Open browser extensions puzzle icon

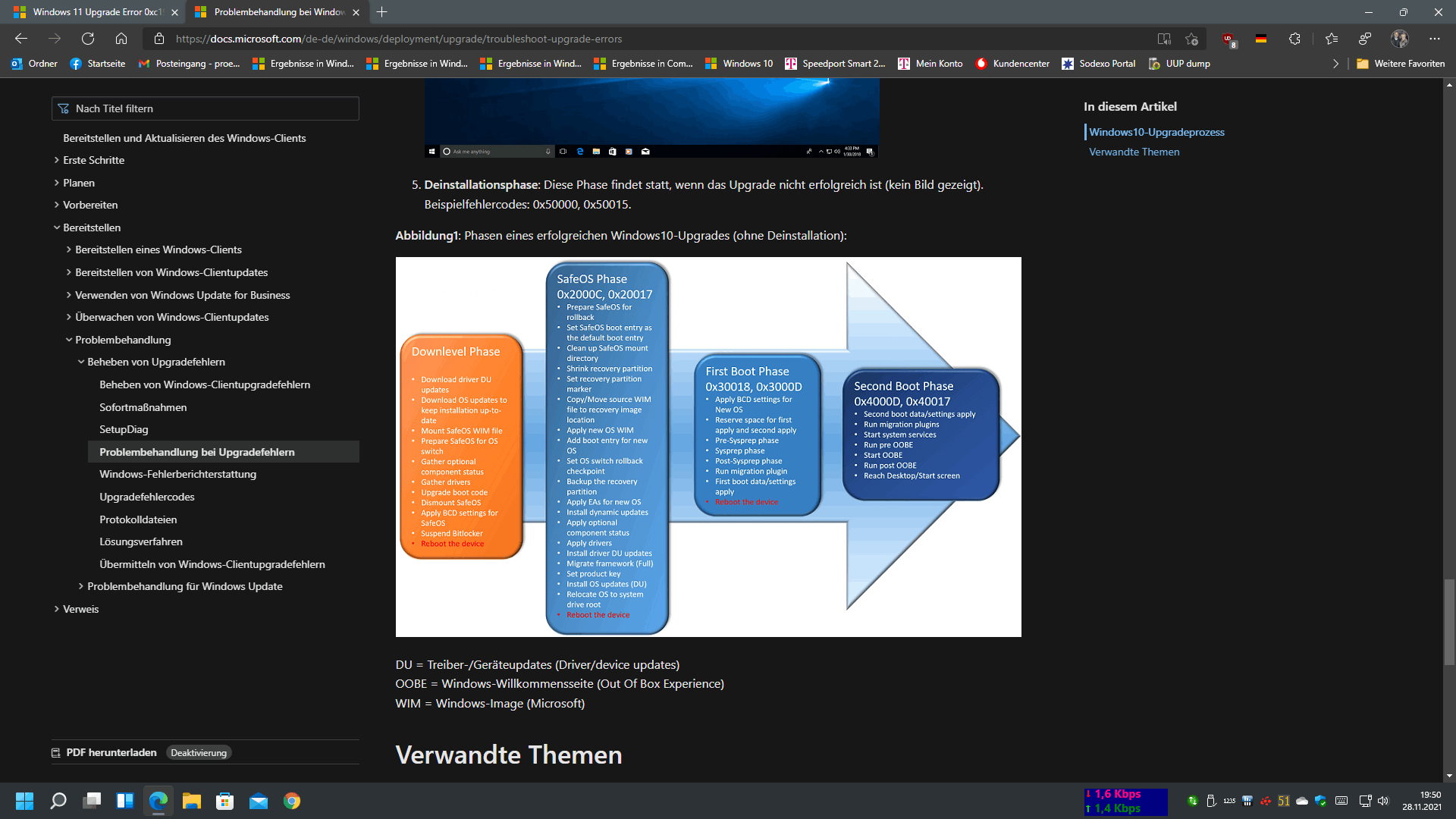1294,39
